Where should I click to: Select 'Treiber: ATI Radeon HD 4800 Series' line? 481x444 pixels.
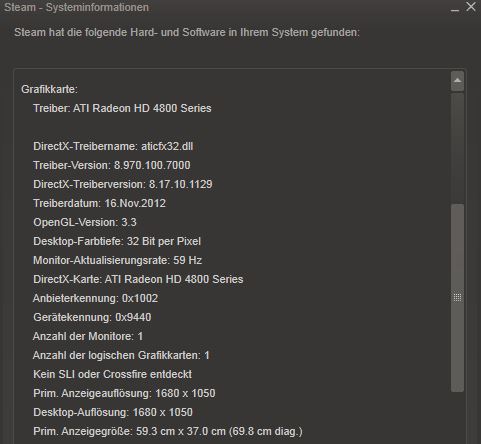[x=122, y=108]
